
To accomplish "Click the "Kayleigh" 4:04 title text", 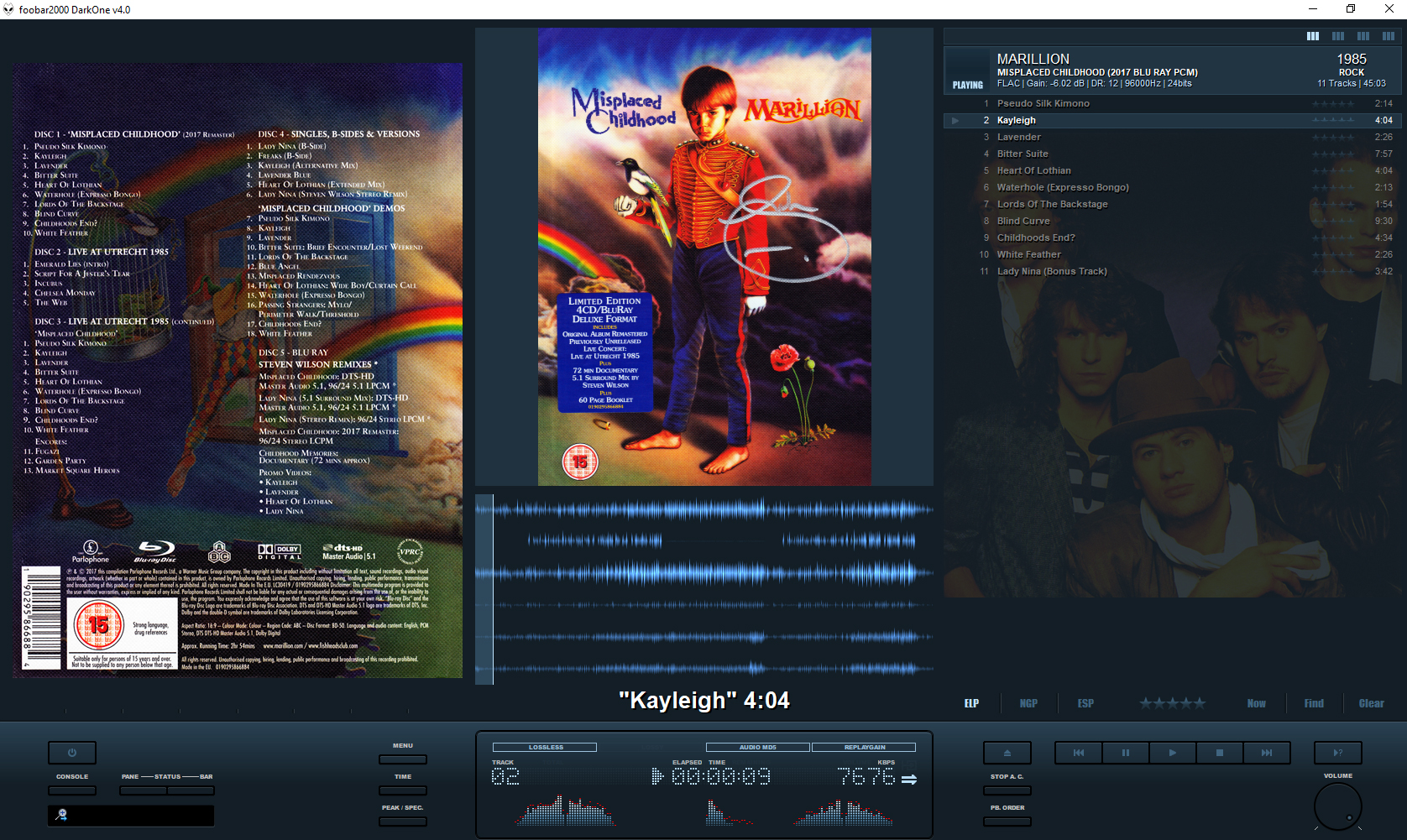I will pyautogui.click(x=704, y=701).
